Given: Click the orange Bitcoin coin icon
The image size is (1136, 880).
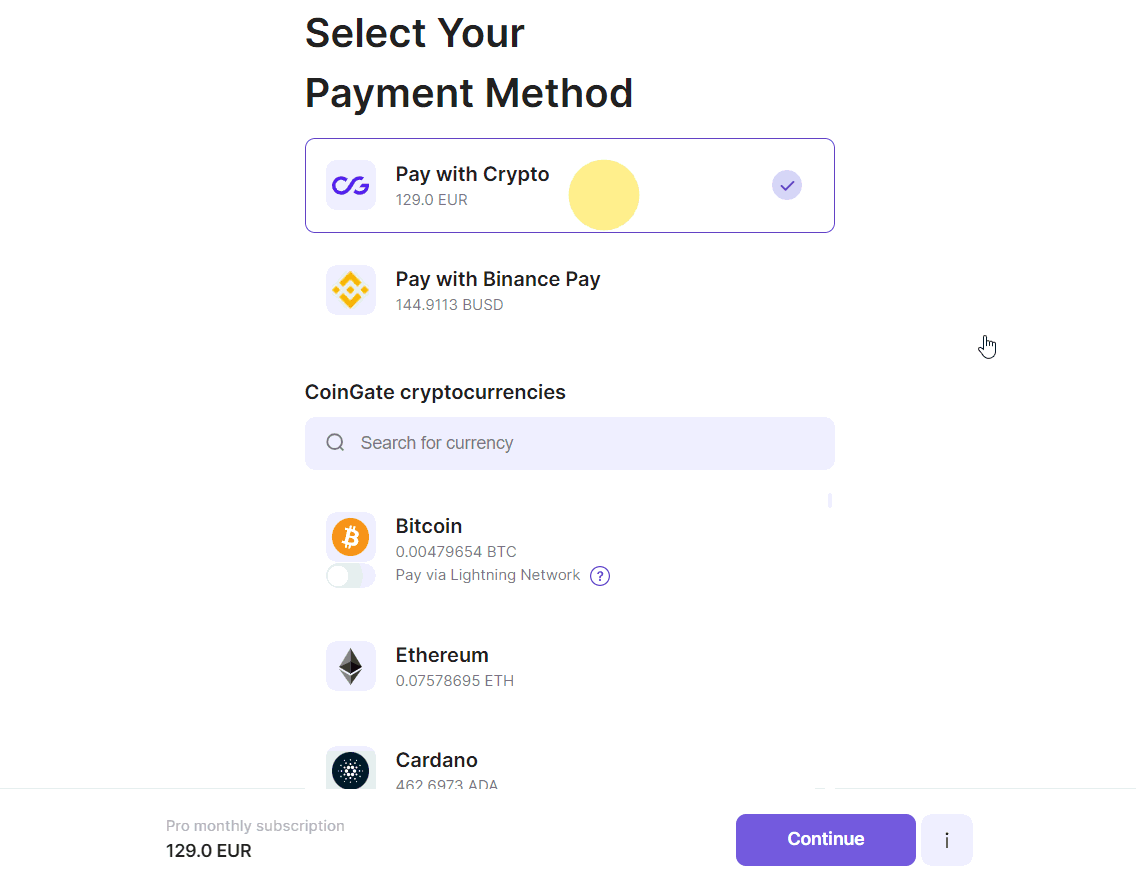Looking at the screenshot, I should point(350,537).
